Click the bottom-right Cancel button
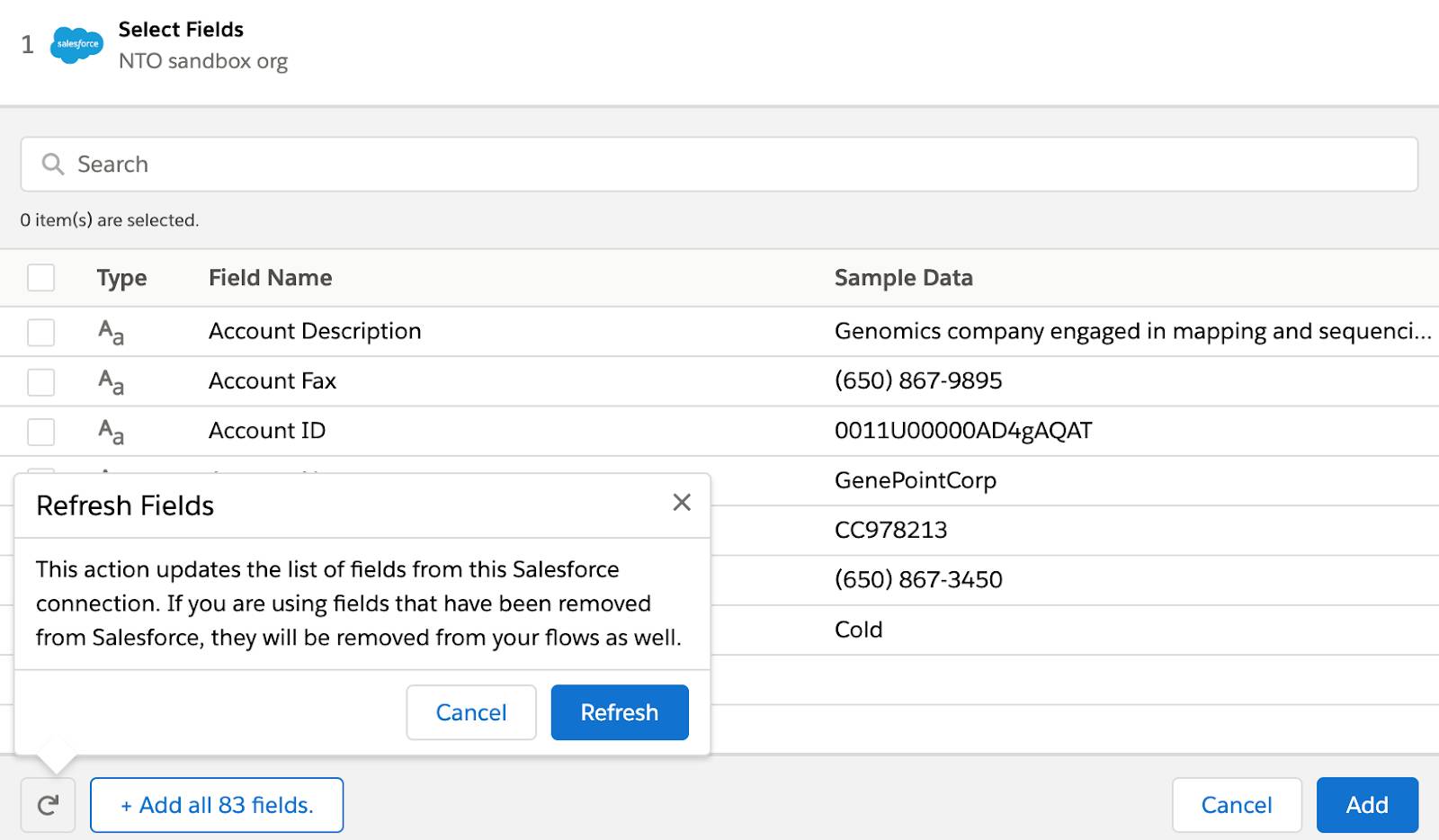1439x840 pixels. click(1237, 805)
